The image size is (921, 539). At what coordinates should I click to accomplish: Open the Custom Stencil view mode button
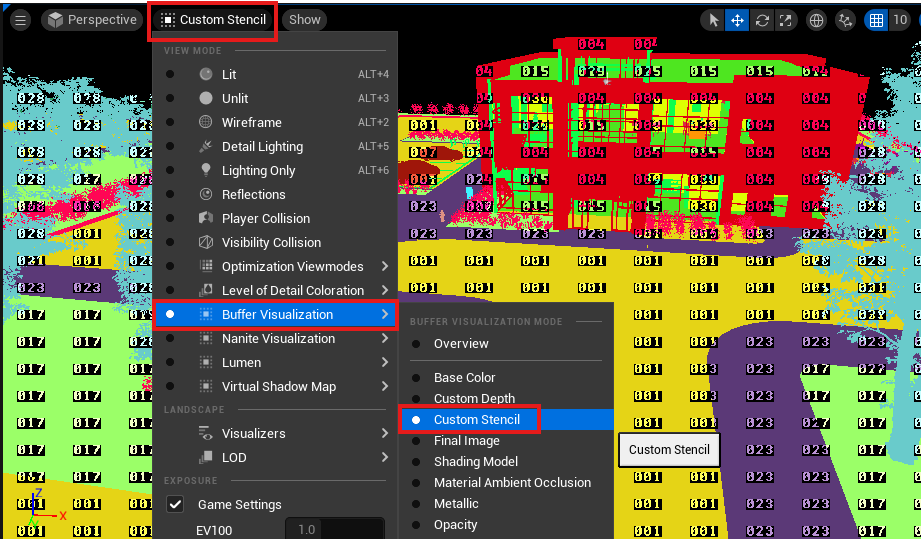[213, 20]
